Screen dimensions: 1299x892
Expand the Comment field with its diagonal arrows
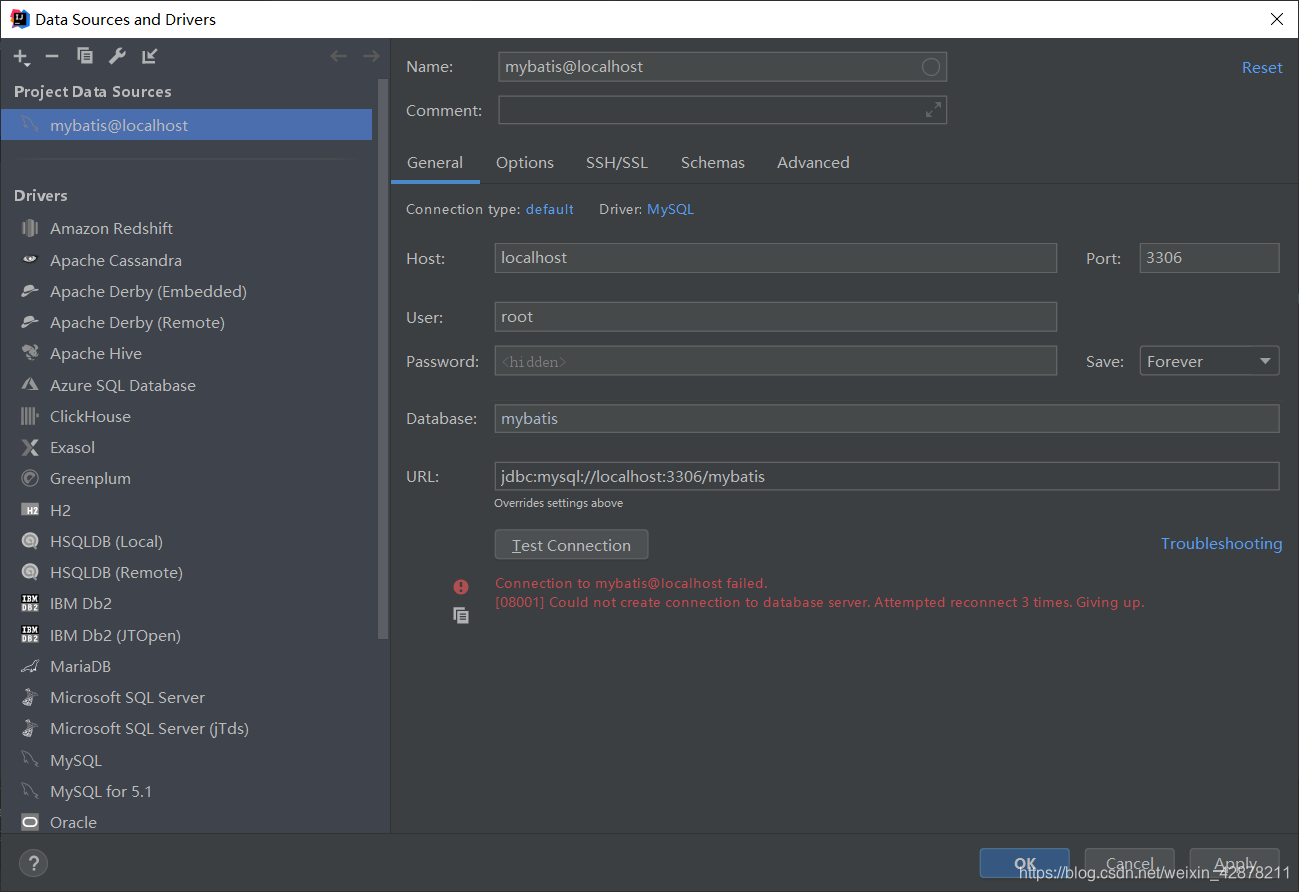932,110
